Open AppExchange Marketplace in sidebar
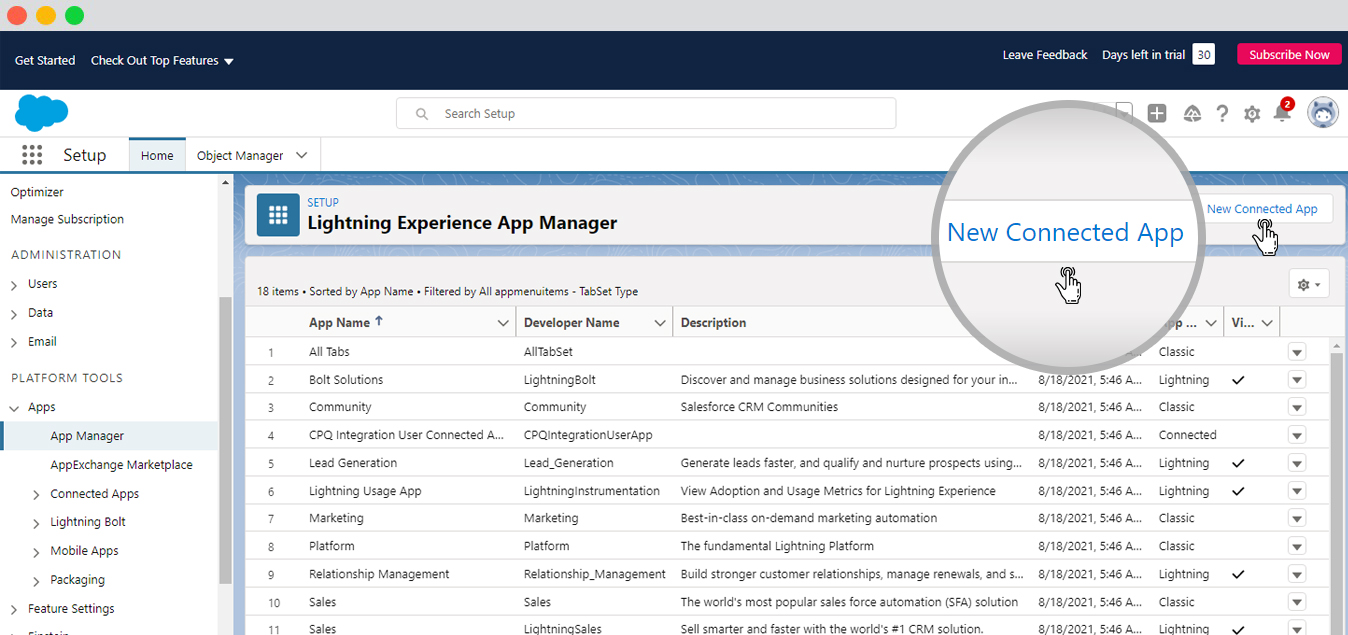 tap(121, 464)
